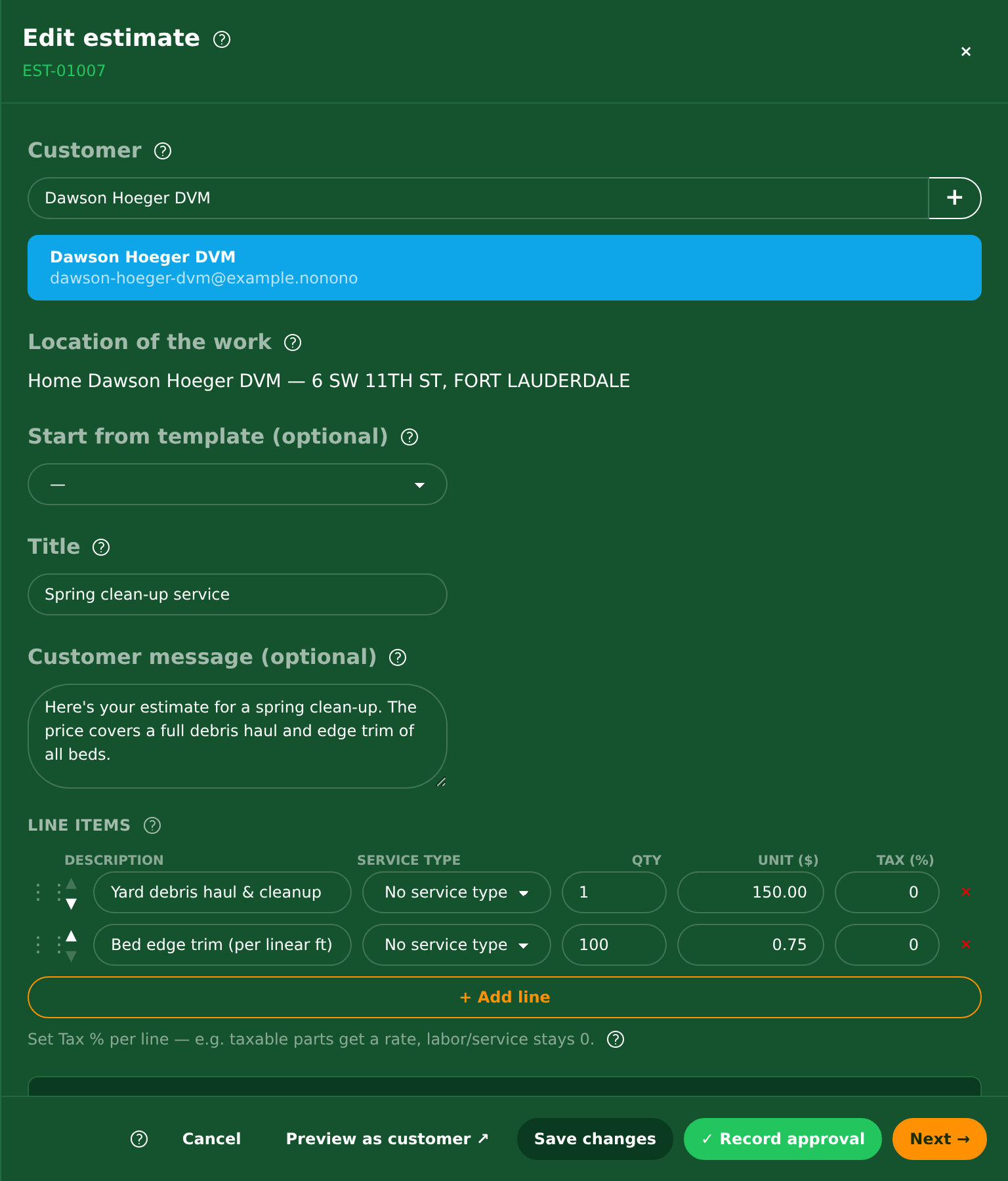This screenshot has height=1181, width=1008.
Task: Open help icon beside Start from template
Action: click(x=409, y=437)
